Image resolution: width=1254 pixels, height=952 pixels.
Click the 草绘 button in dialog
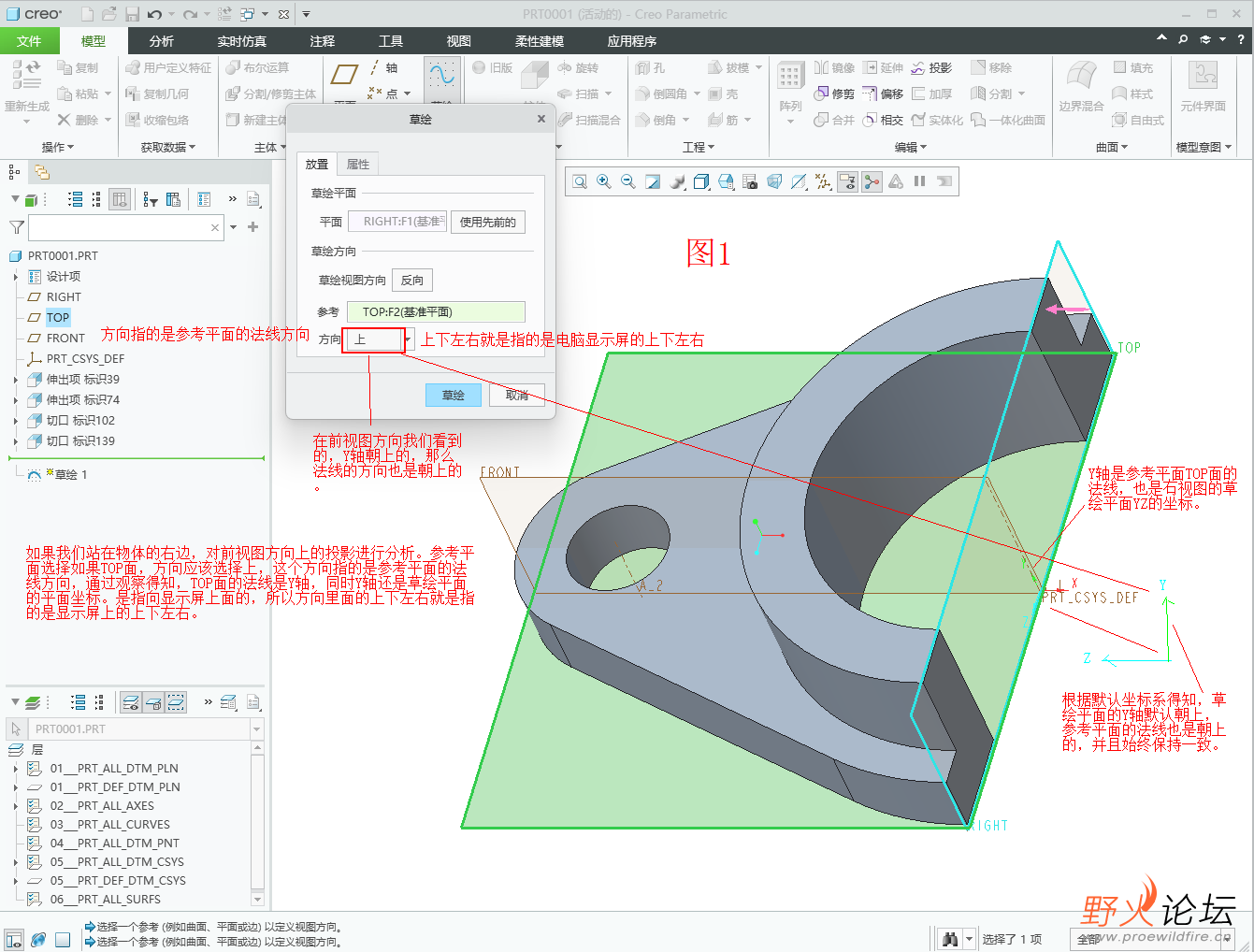pyautogui.click(x=454, y=395)
